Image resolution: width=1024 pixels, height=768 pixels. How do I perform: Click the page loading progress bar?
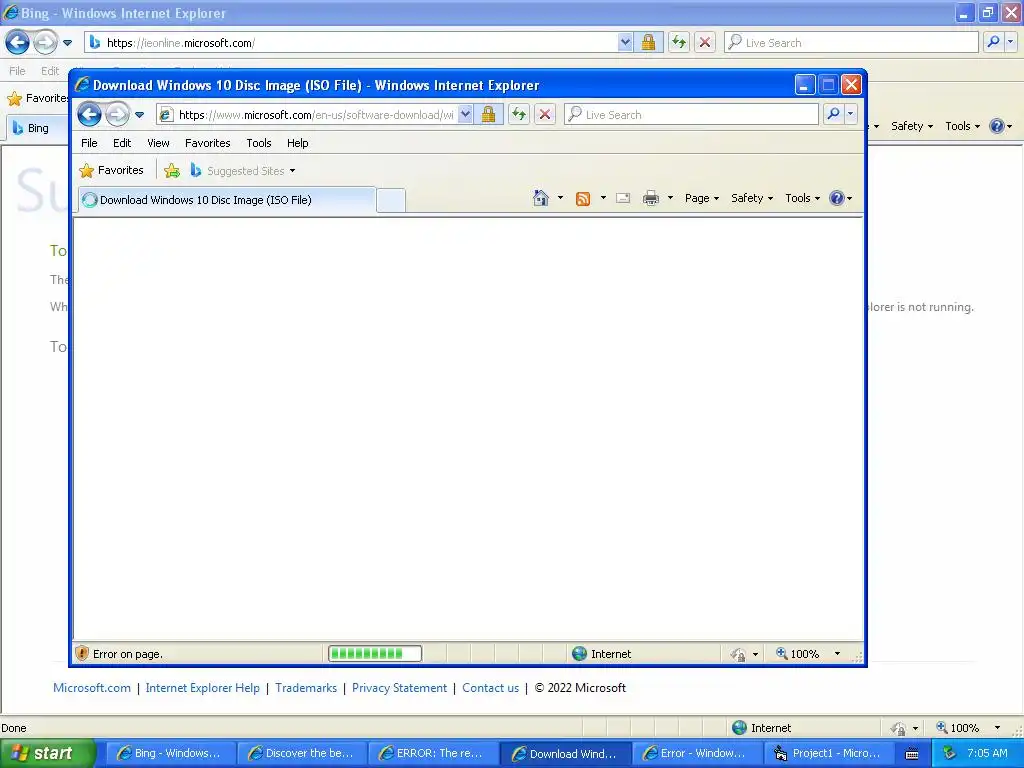point(375,653)
